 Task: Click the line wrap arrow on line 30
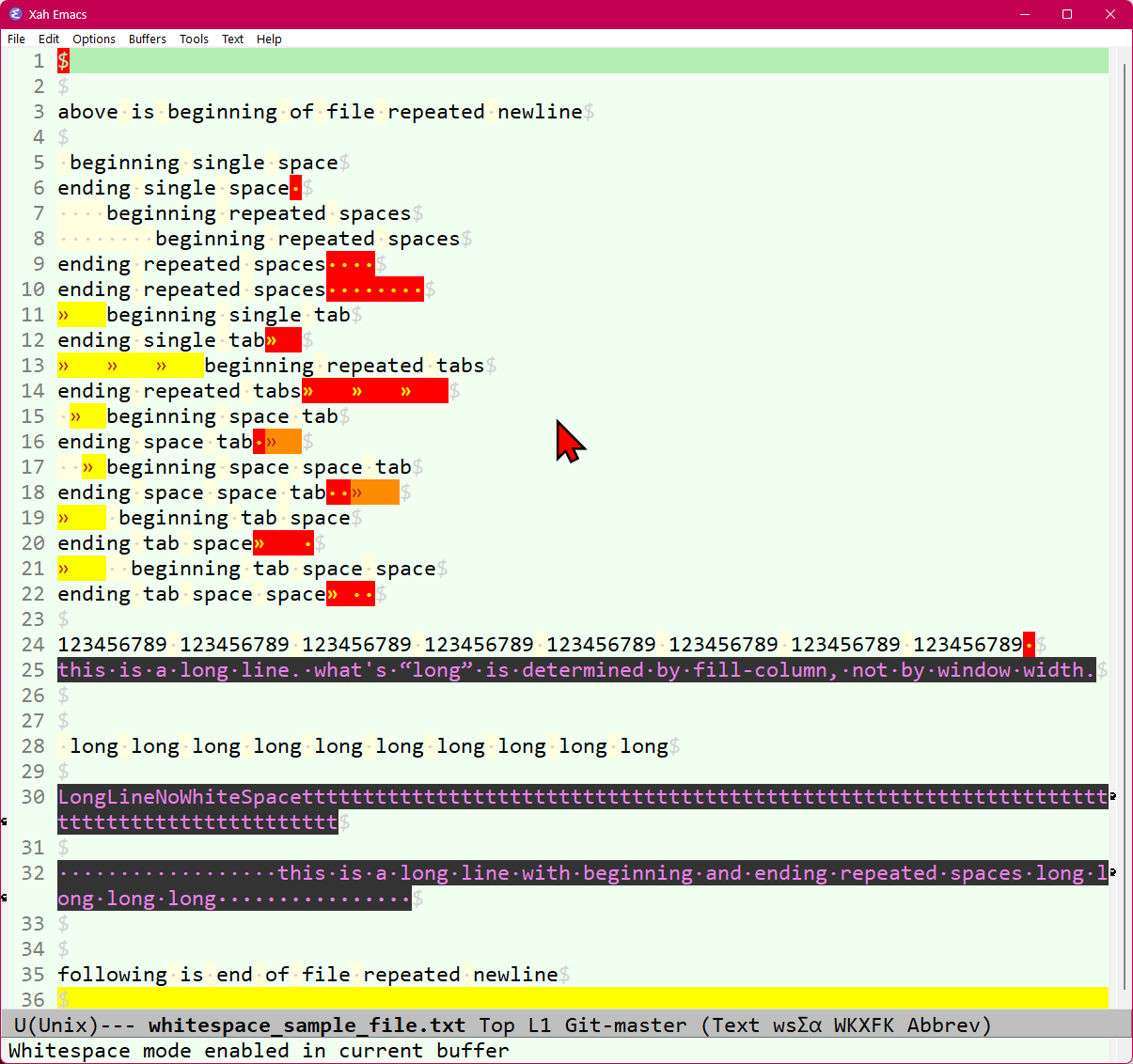pos(1113,796)
